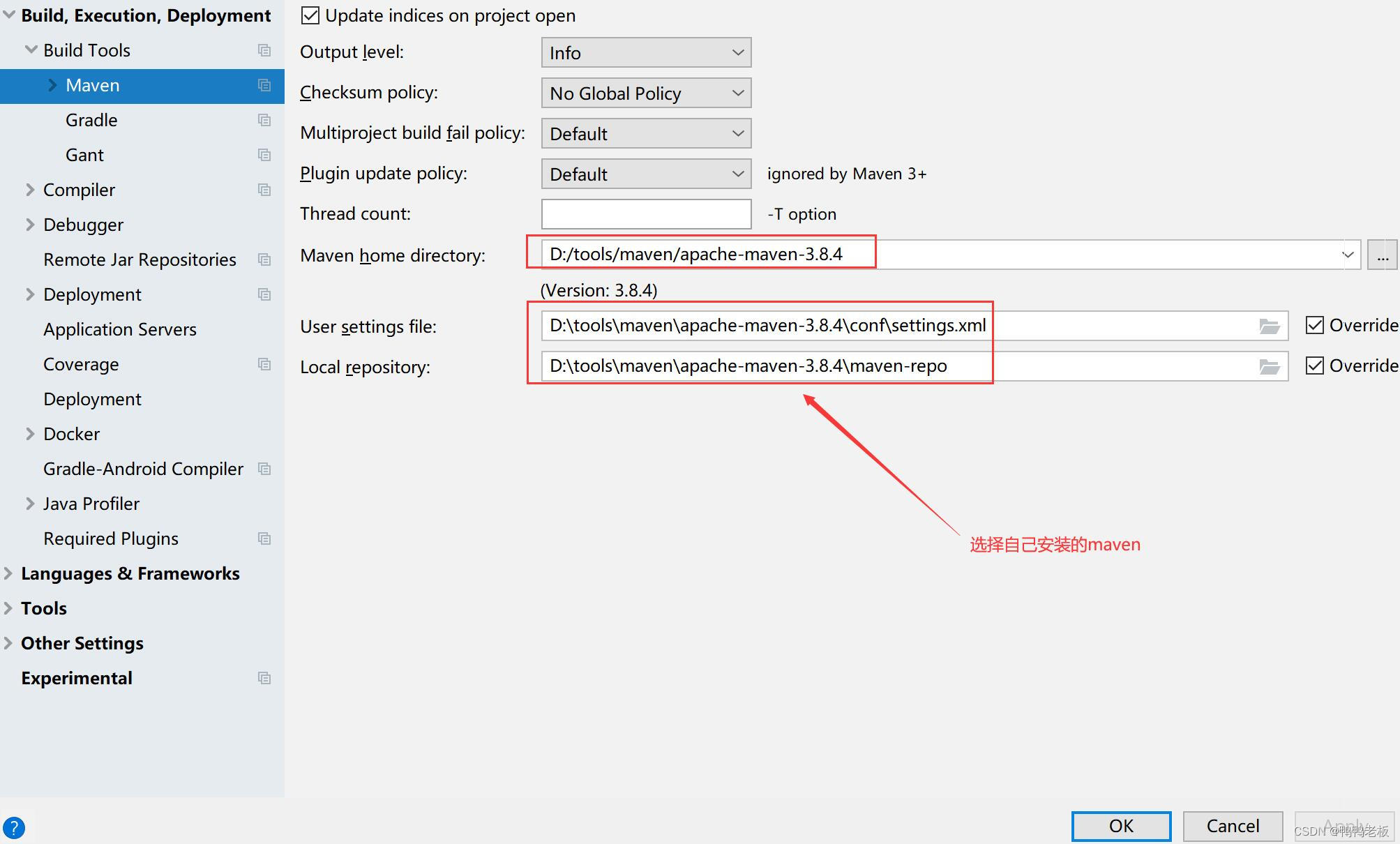Click folder icon in User settings file field
The height and width of the screenshot is (844, 1400).
[x=1269, y=326]
